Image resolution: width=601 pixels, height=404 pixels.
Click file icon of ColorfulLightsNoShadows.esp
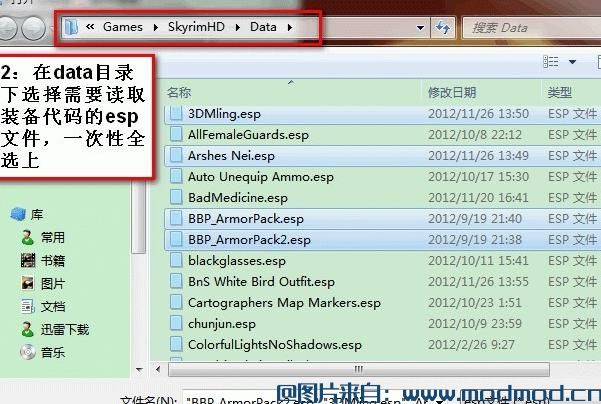[x=176, y=345]
